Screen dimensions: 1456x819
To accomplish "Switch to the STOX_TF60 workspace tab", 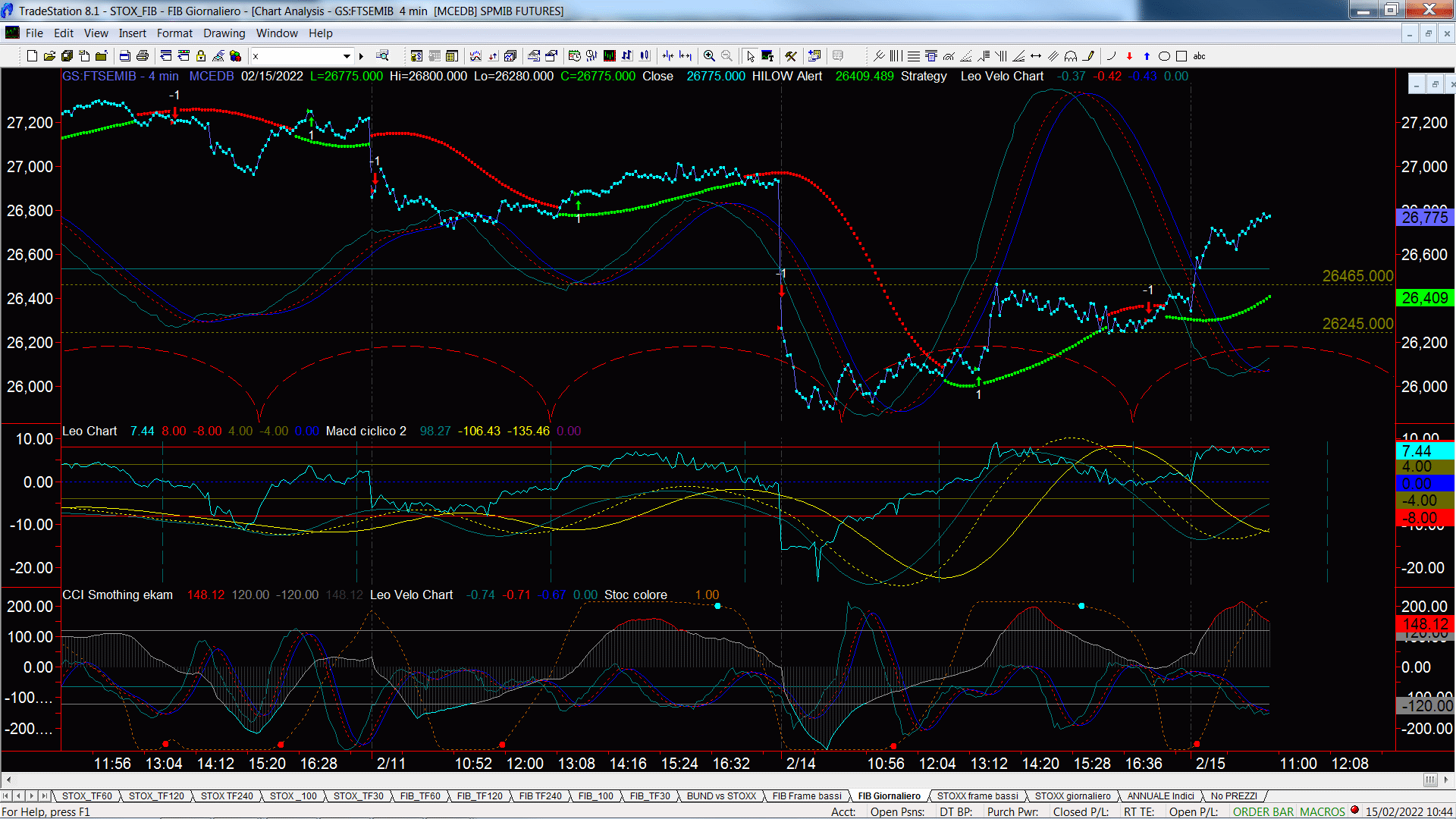I will tap(86, 795).
